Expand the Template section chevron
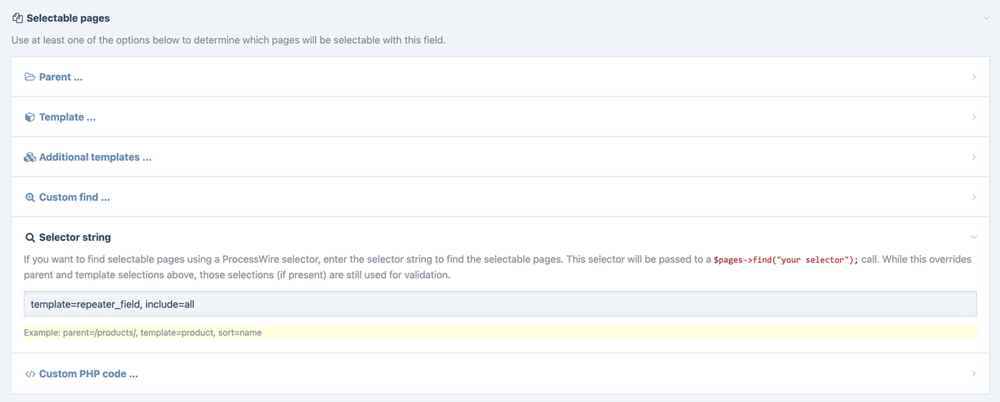This screenshot has width=1000, height=402. pyautogui.click(x=974, y=117)
